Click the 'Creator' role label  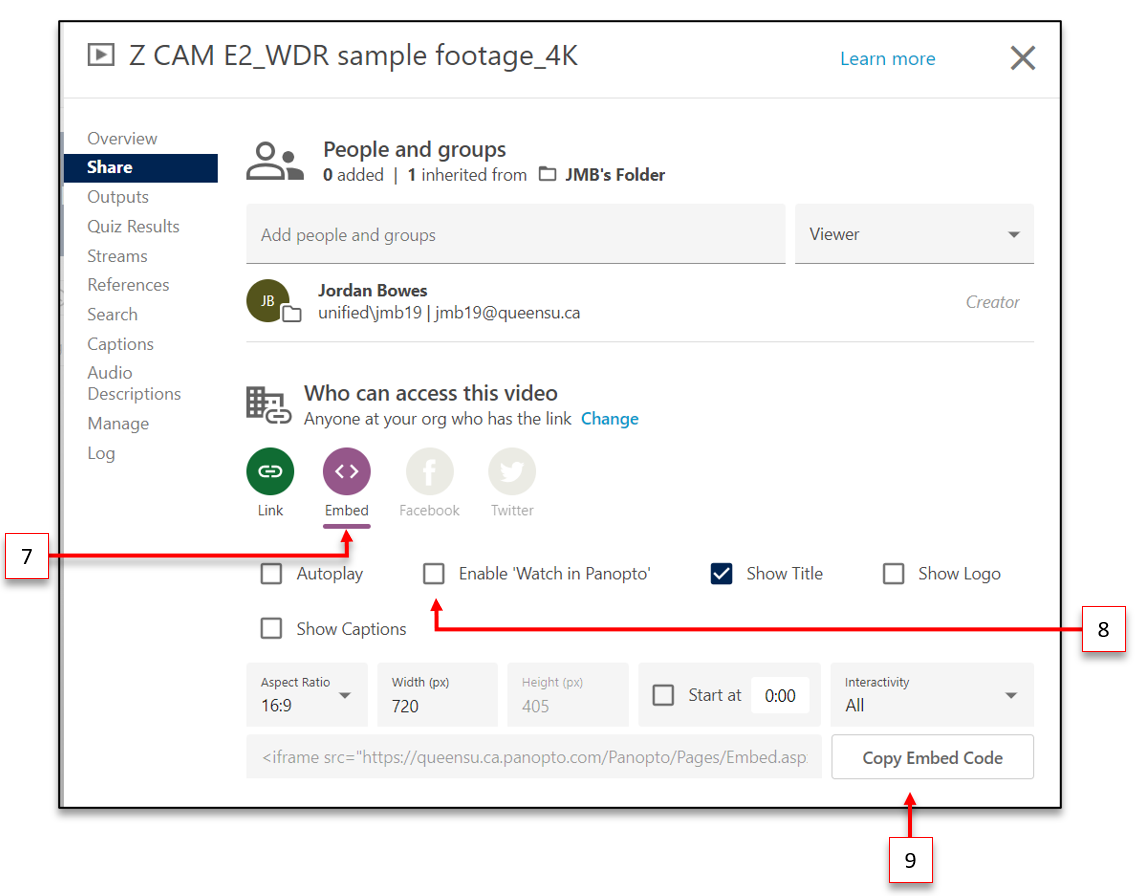992,302
